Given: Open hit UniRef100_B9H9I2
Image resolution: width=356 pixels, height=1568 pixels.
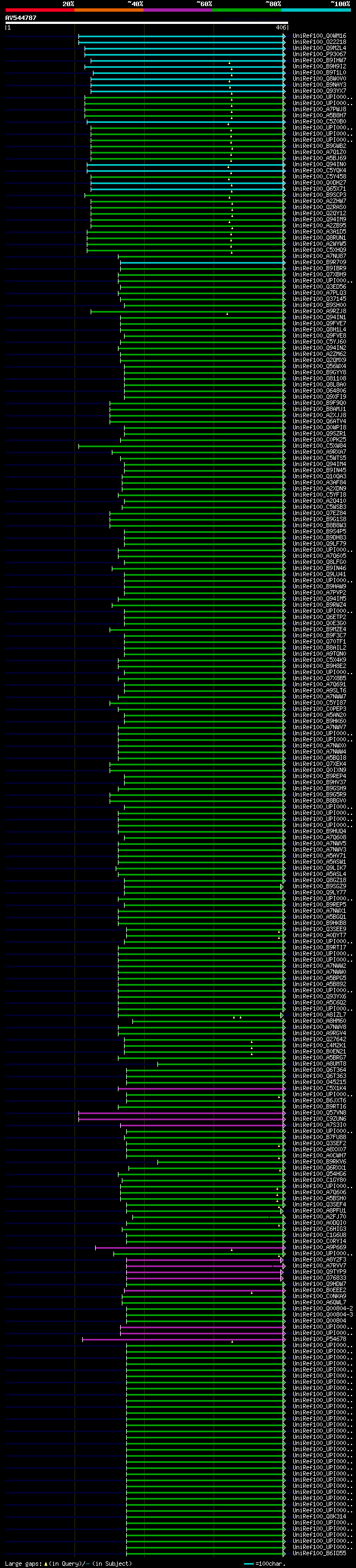Looking at the screenshot, I should [319, 66].
